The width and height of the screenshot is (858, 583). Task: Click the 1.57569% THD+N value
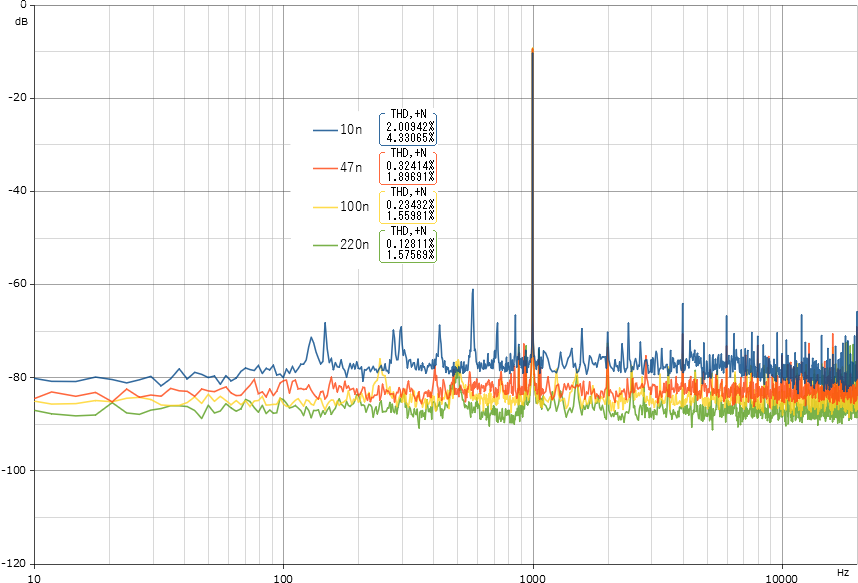click(410, 255)
